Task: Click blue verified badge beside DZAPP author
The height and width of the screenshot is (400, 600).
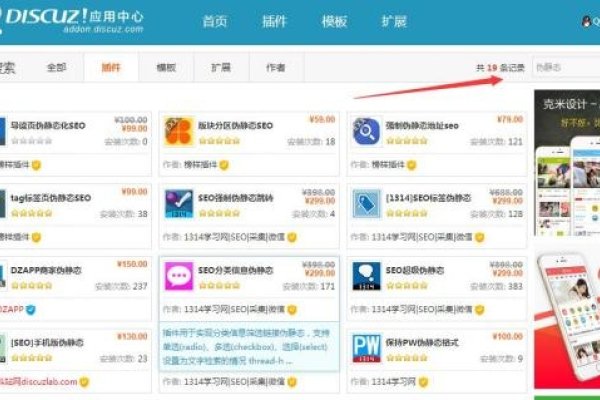Action: pyautogui.click(x=31, y=309)
